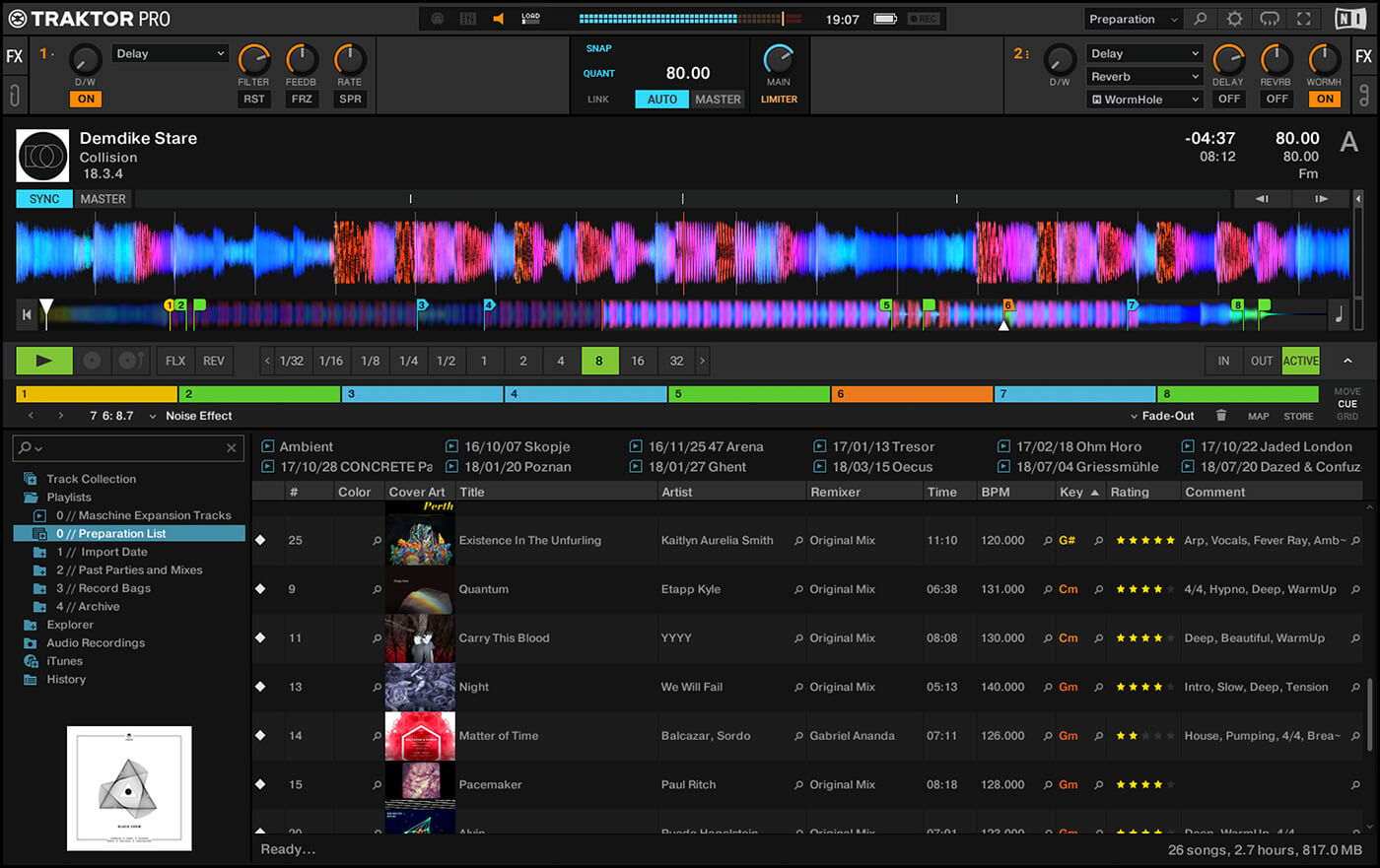Toggle the FX1 SPR button
The image size is (1380, 868).
tap(350, 99)
